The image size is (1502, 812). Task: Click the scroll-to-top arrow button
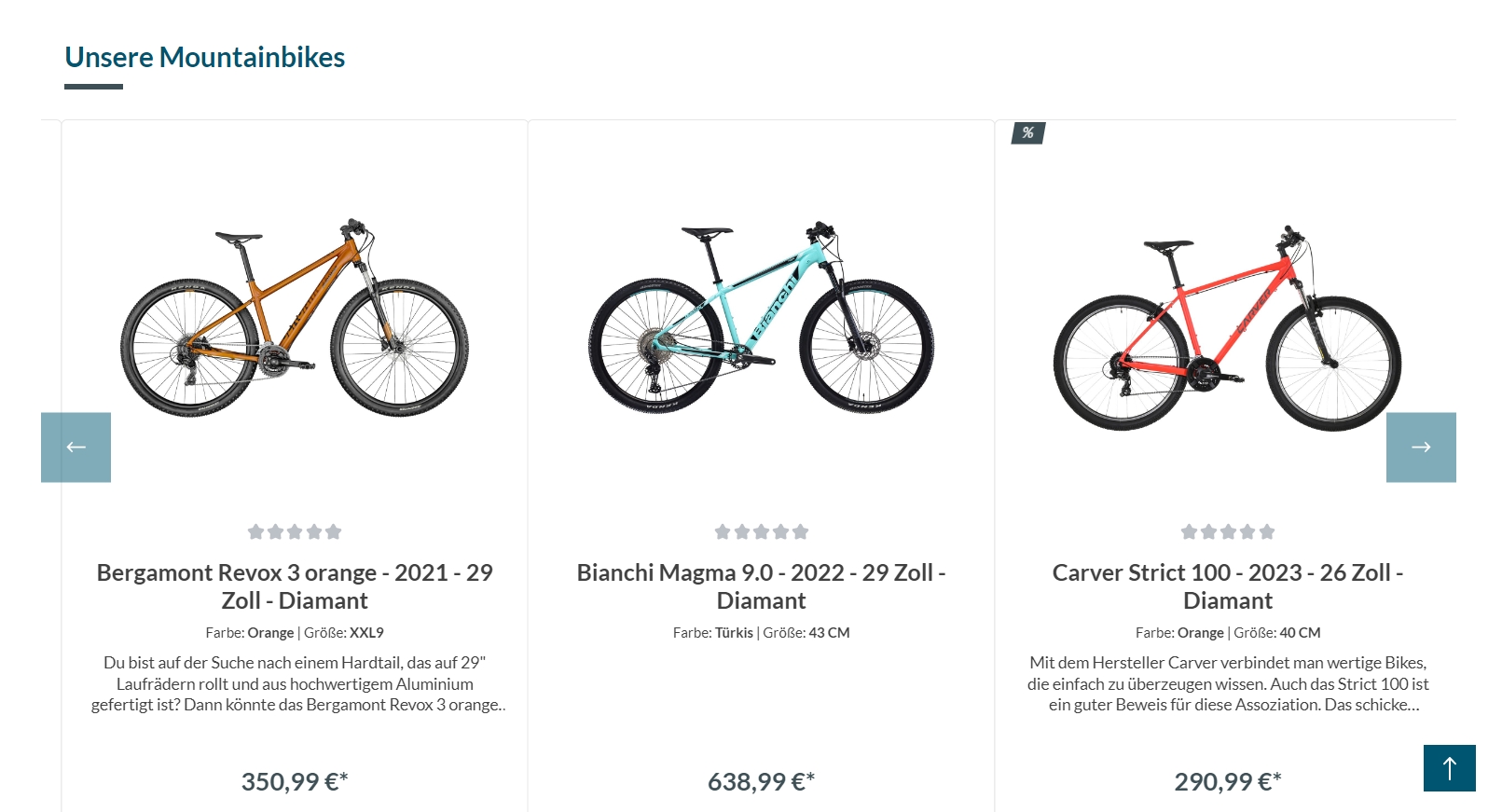coord(1449,768)
